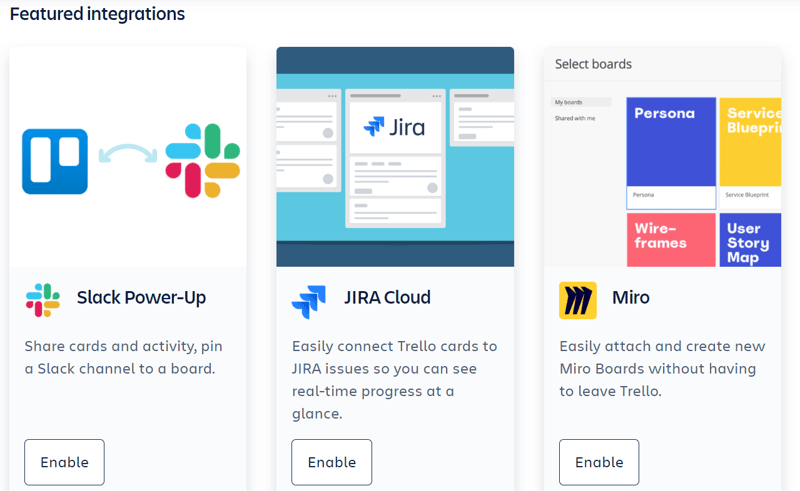Click the Featured integrations heading

pos(97,14)
